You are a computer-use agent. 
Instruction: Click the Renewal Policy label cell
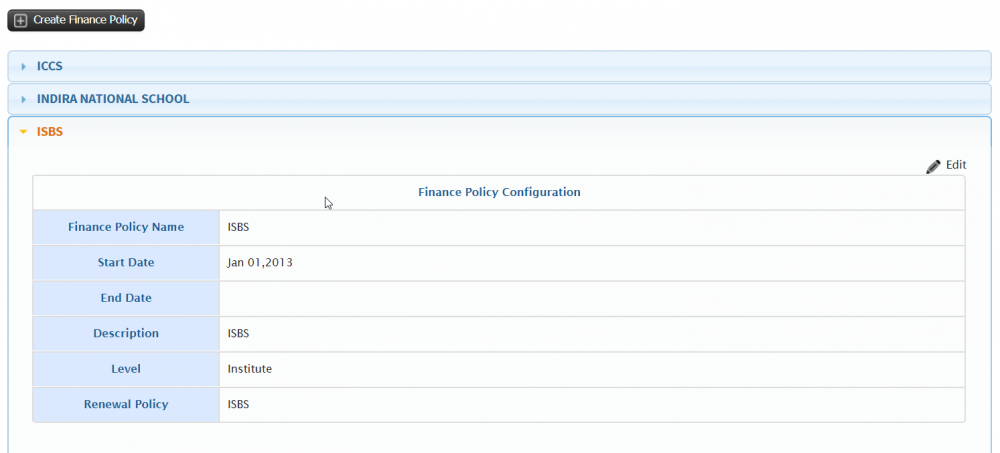[126, 405]
